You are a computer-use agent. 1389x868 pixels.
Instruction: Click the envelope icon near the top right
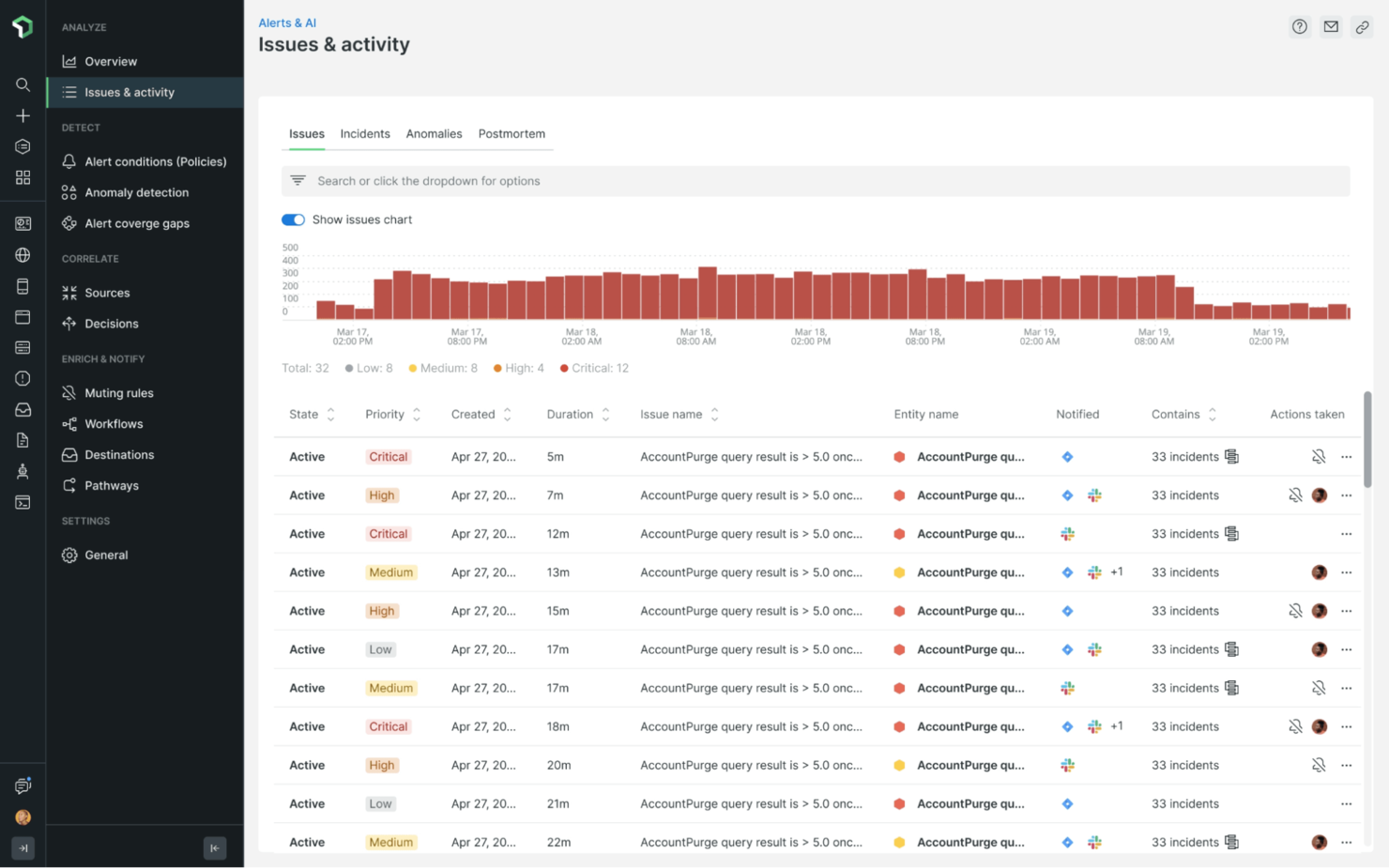(x=1331, y=26)
